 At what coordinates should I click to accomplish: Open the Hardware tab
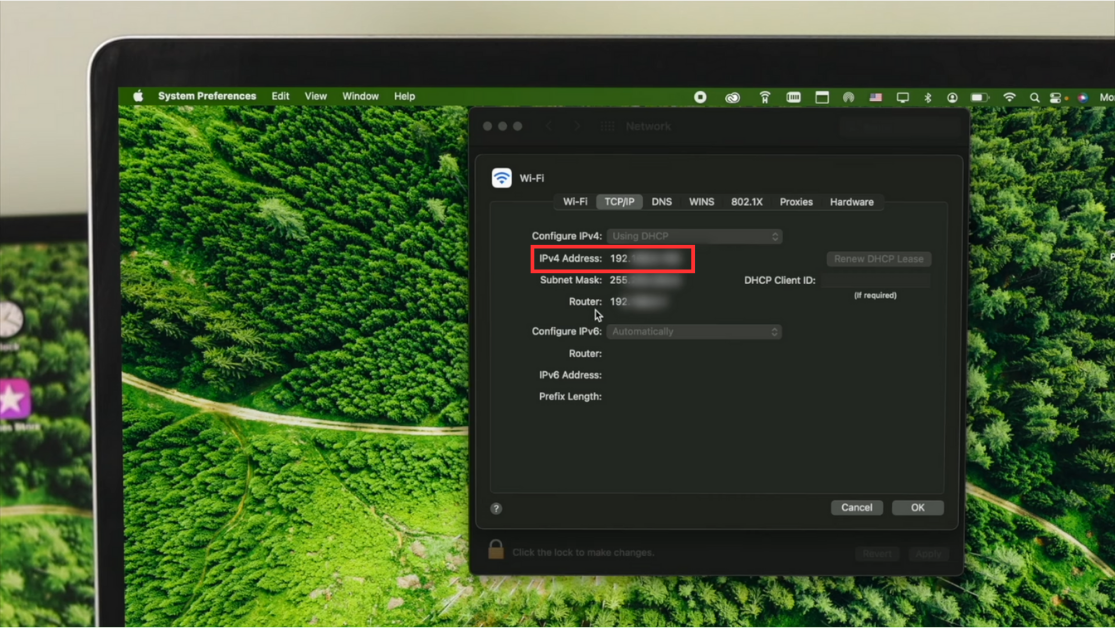click(x=852, y=202)
